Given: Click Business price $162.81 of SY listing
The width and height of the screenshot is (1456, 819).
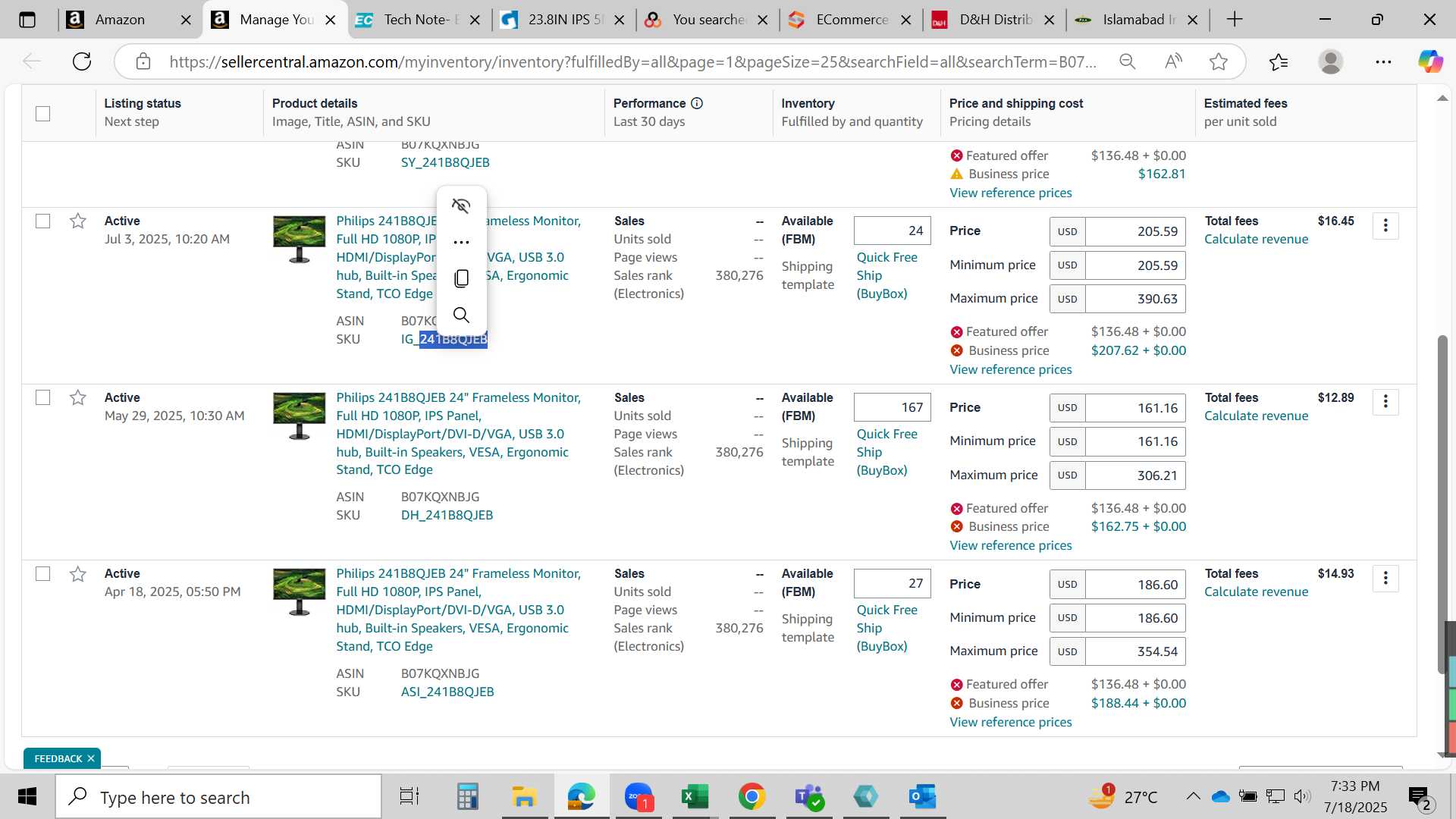Looking at the screenshot, I should coord(1161,174).
